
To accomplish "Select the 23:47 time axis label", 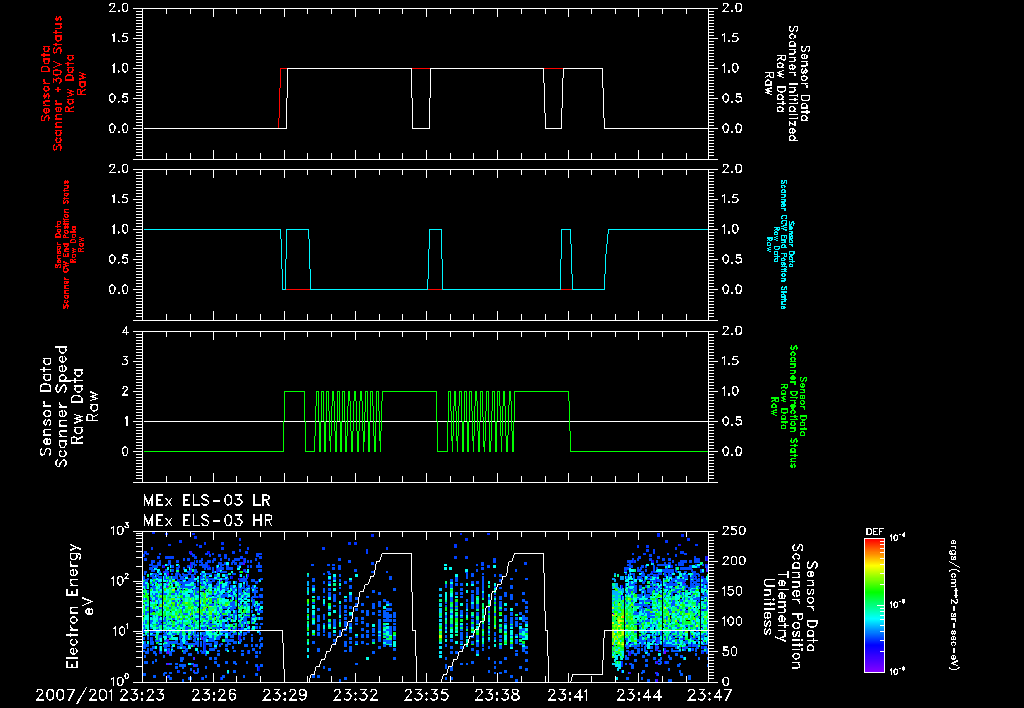I will pyautogui.click(x=711, y=695).
